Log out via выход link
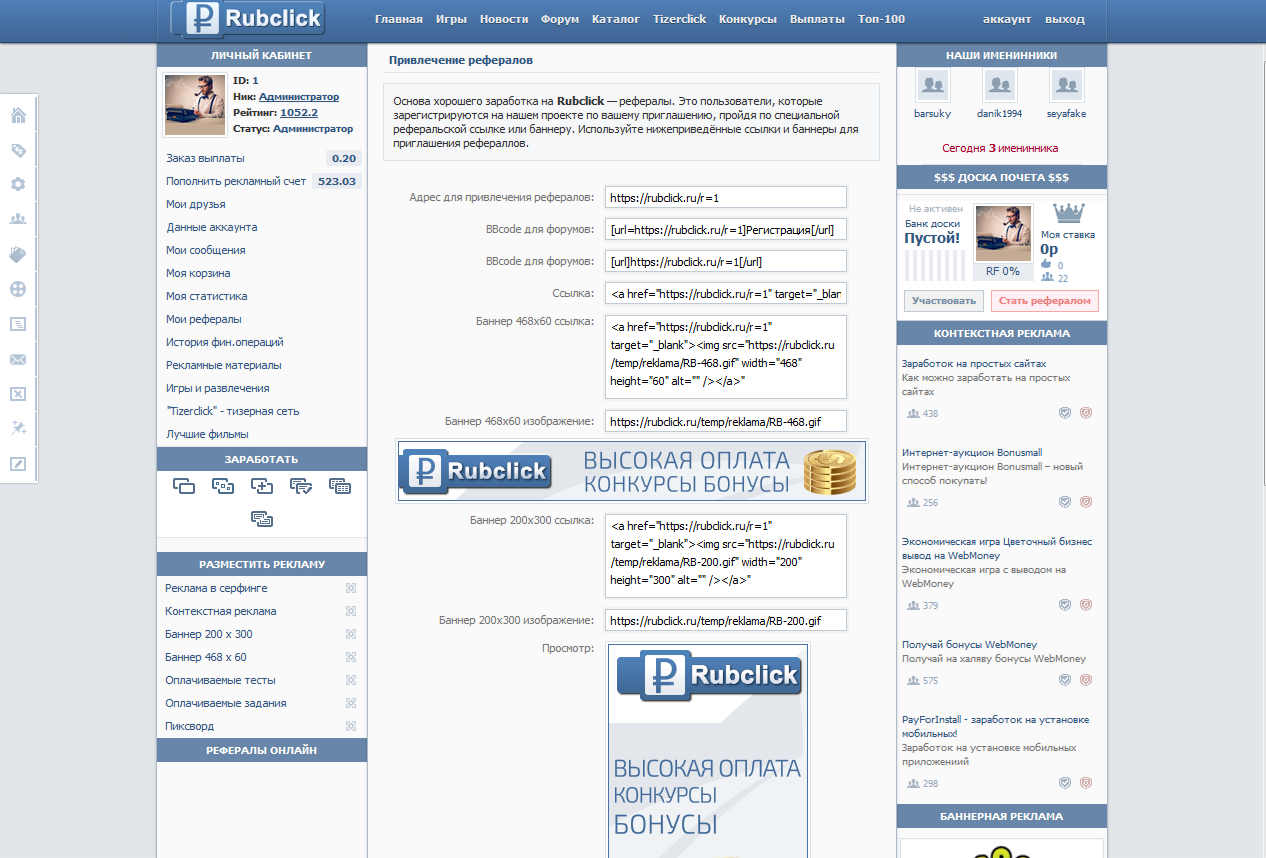 click(1064, 19)
